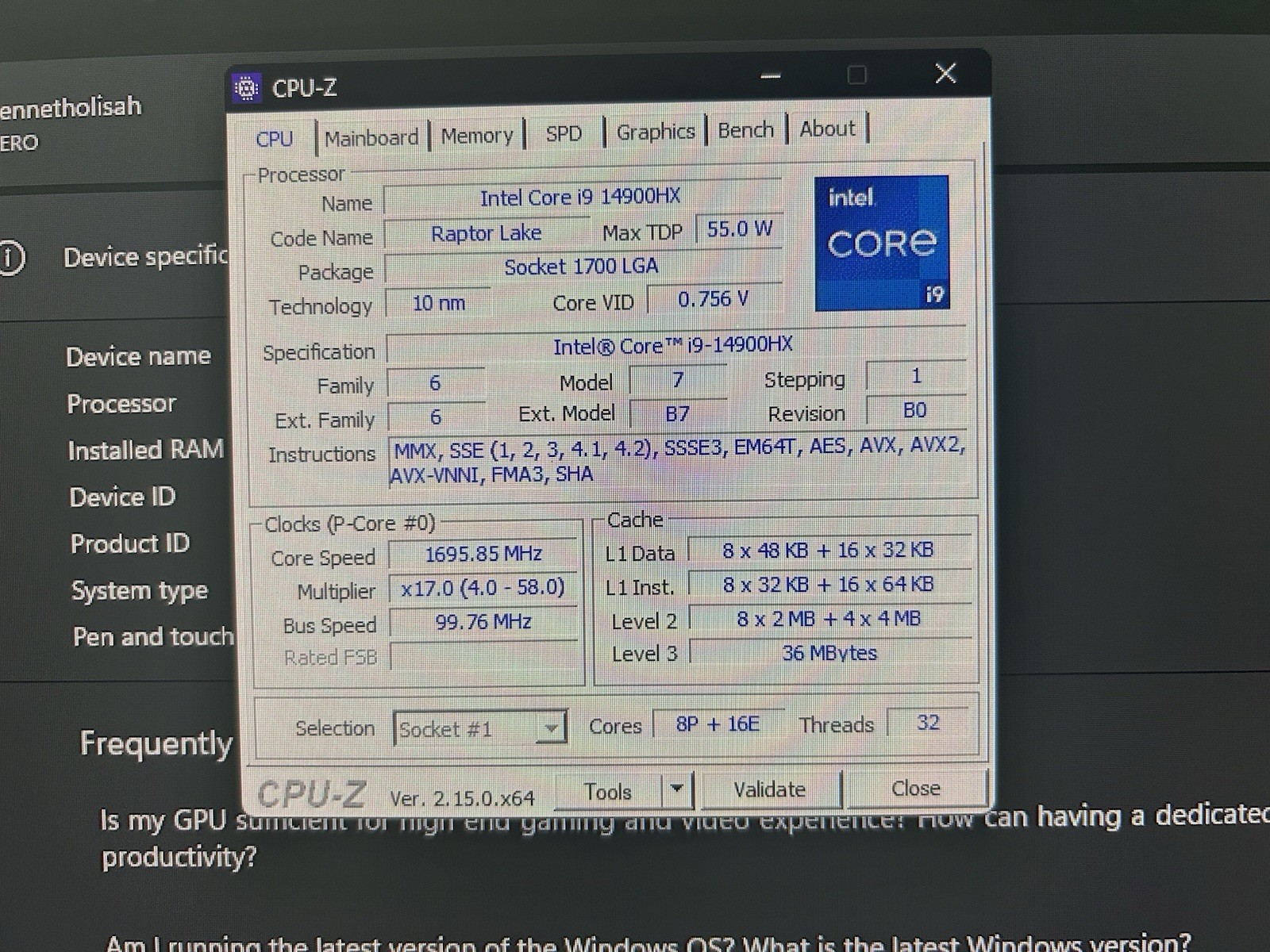Click the empty Rated FSB field
Screen dimensions: 1270x952
pos(484,656)
